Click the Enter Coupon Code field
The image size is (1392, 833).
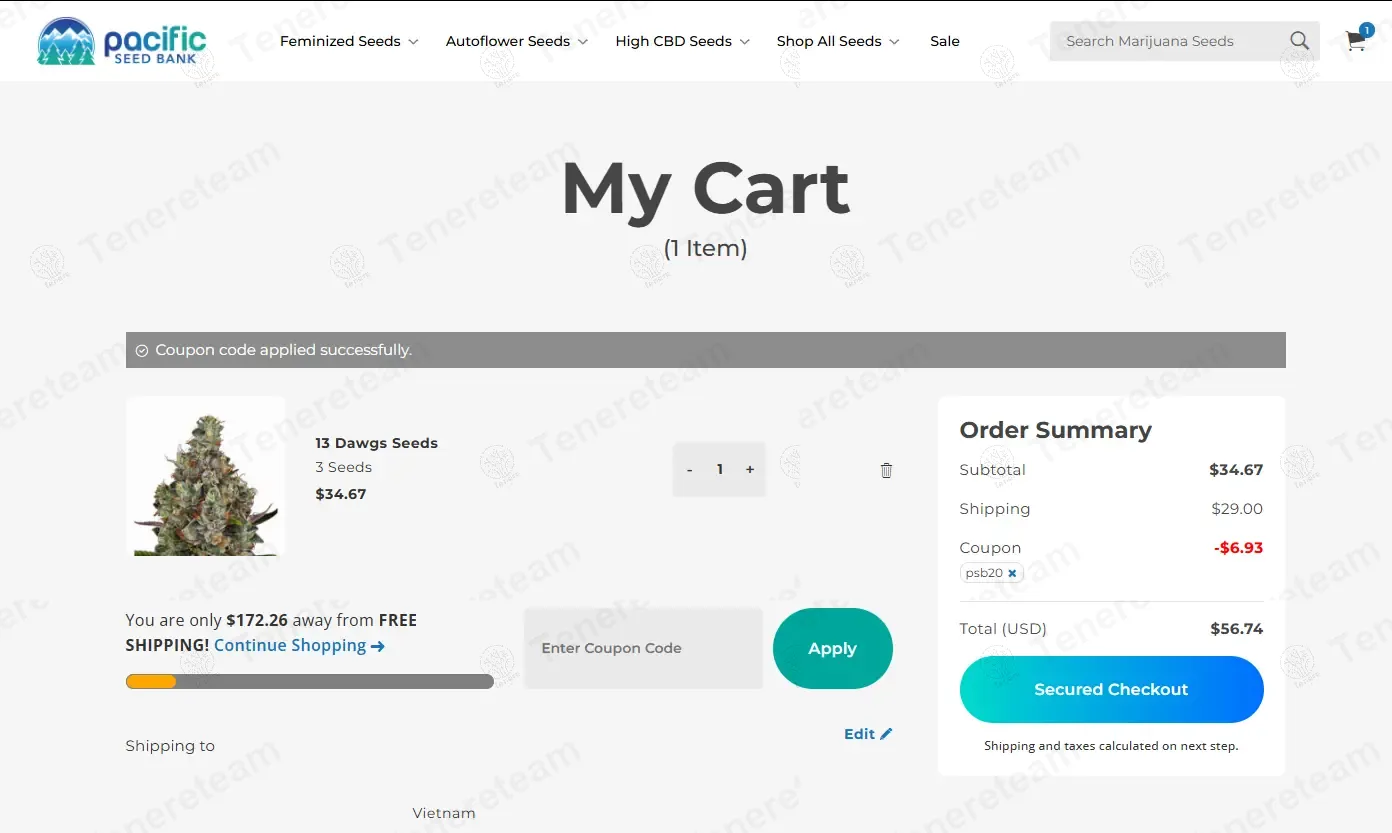point(643,648)
